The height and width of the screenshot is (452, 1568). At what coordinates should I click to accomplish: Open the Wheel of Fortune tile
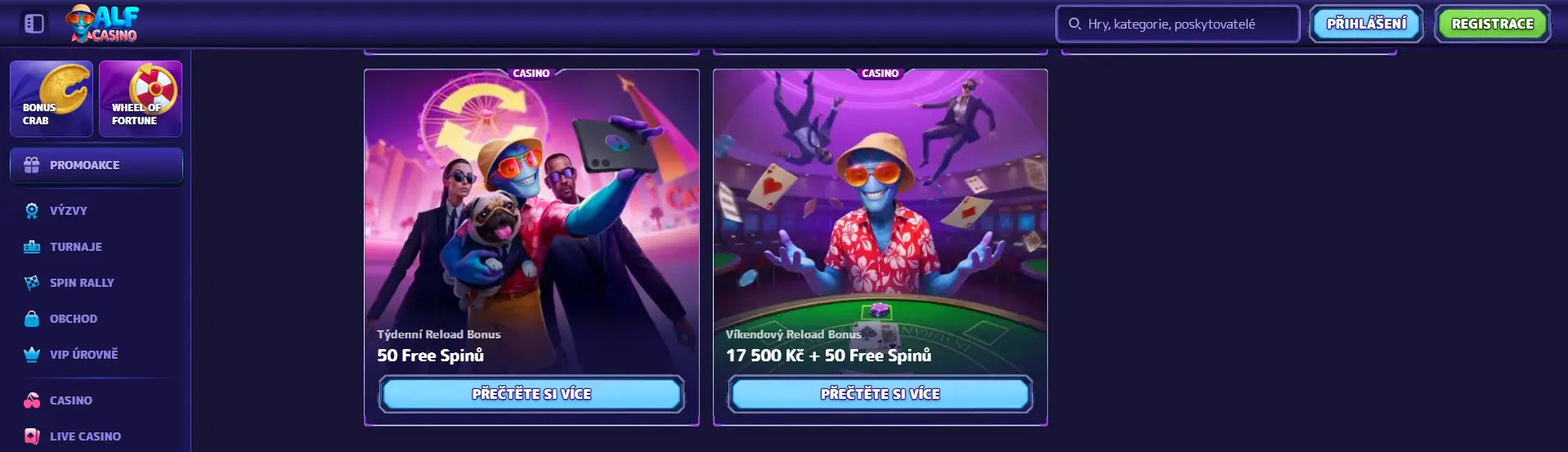point(141,99)
